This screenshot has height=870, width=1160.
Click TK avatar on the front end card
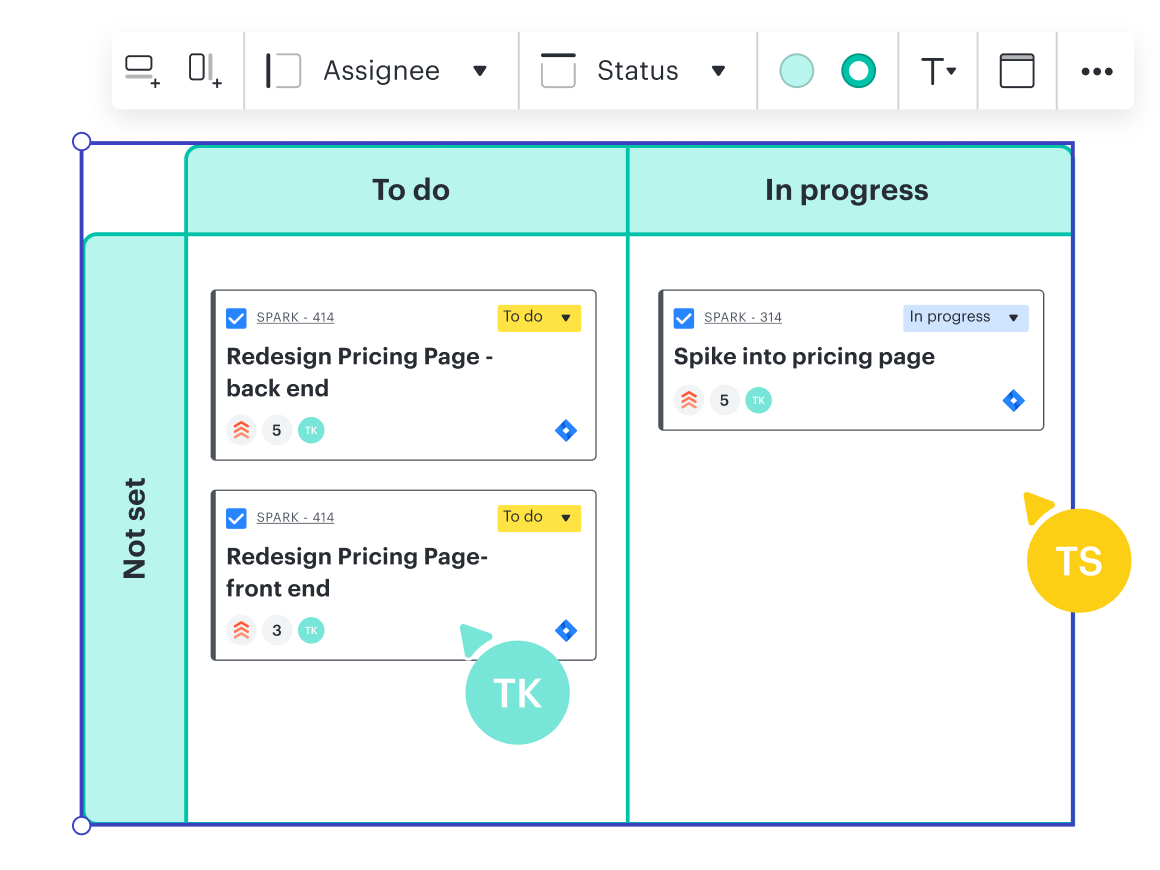point(311,630)
